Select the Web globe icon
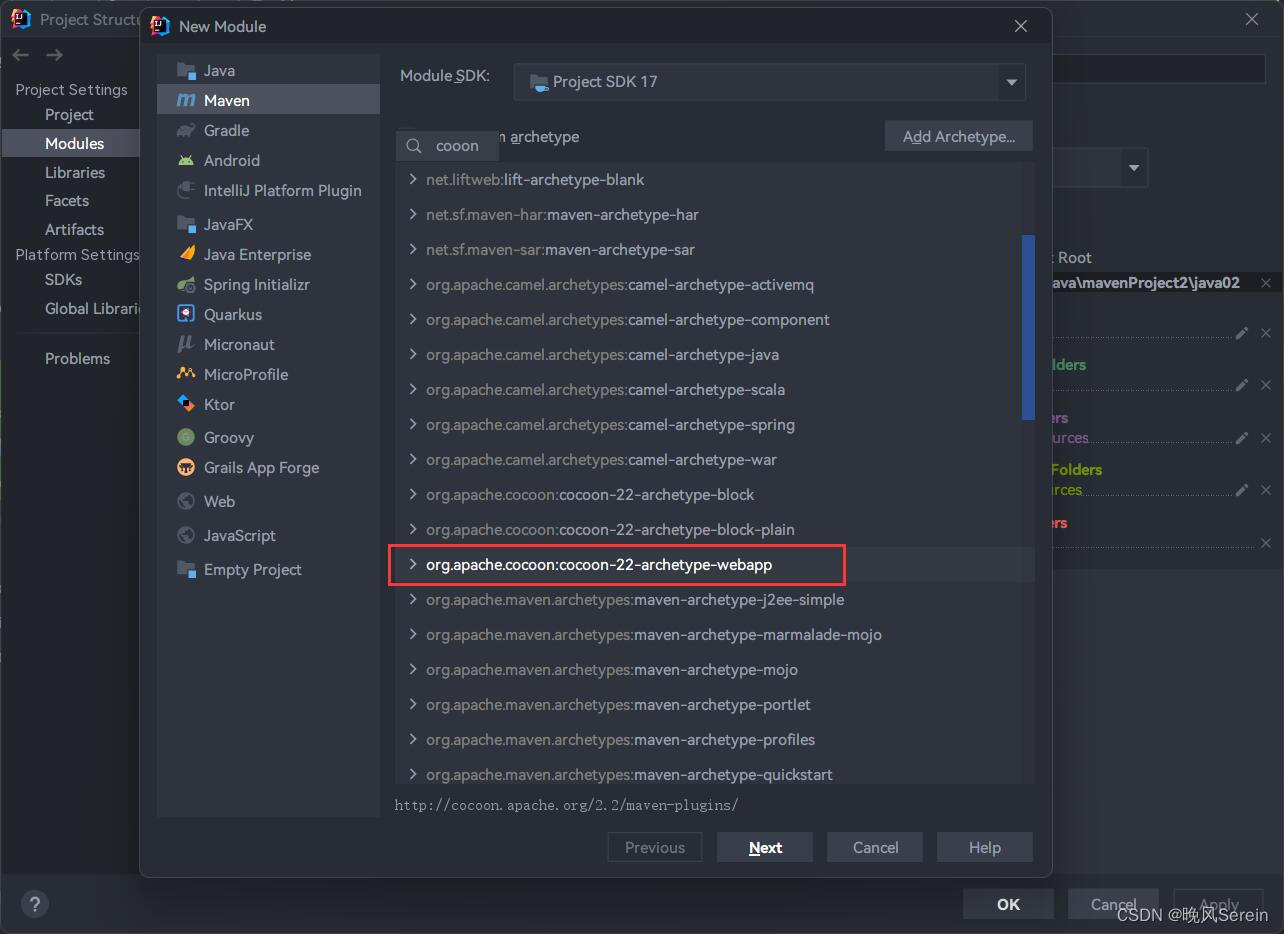Viewport: 1284px width, 934px height. pos(186,501)
